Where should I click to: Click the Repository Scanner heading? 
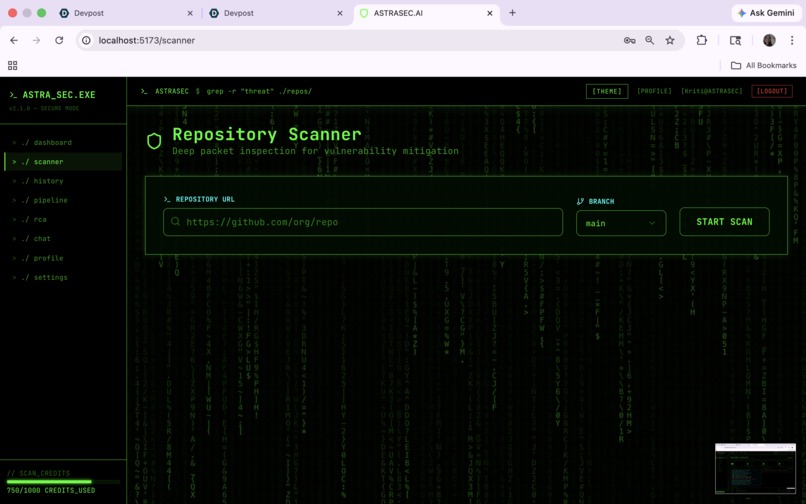267,134
